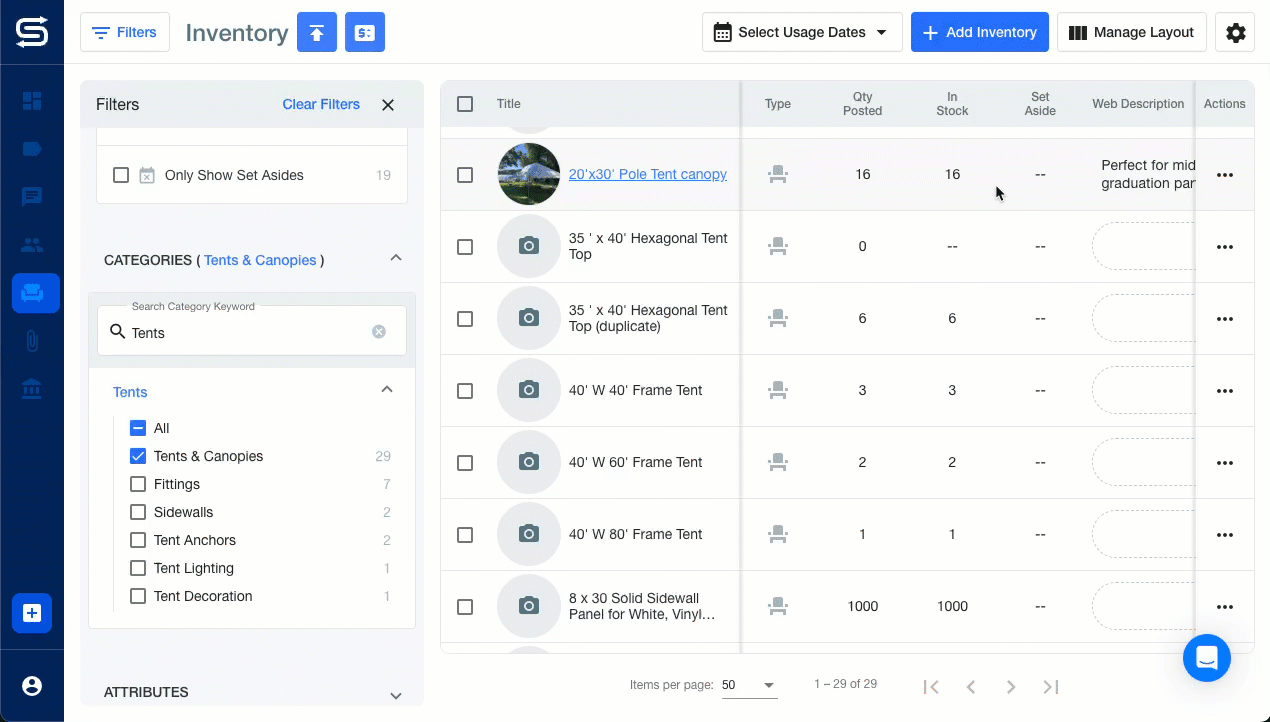Sort by the In Stock column header
The image size is (1270, 722).
(x=952, y=104)
